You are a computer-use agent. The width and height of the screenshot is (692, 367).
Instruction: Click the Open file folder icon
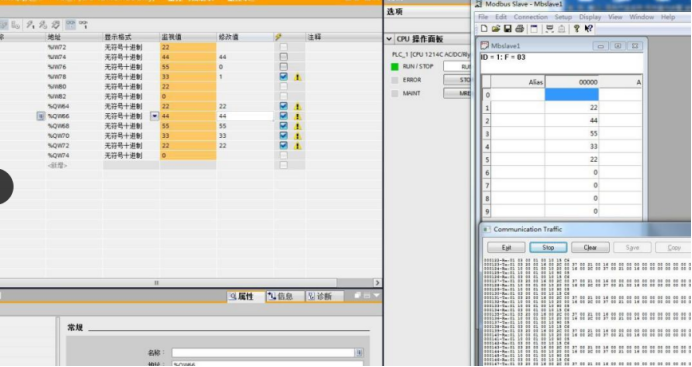click(x=496, y=29)
